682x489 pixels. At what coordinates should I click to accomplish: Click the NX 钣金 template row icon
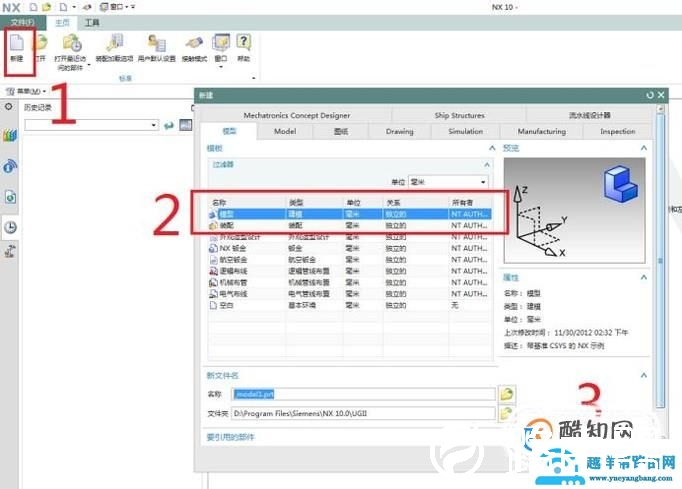coord(213,248)
